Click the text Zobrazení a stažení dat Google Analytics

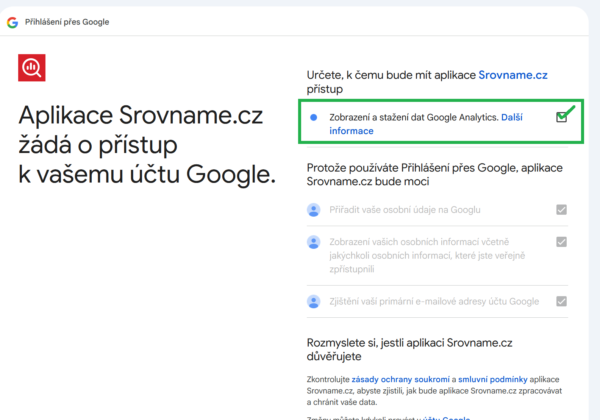point(414,117)
